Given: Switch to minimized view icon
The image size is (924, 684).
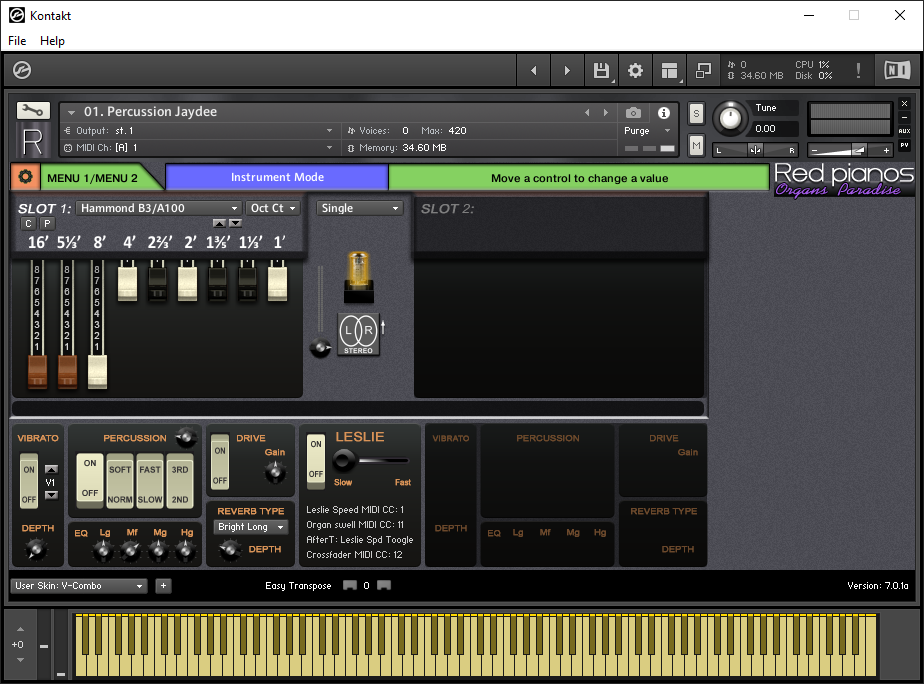Looking at the screenshot, I should point(703,71).
